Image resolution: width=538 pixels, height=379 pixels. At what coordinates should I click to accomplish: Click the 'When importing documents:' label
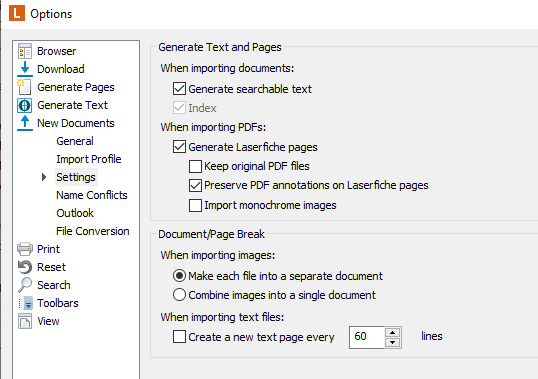(227, 68)
